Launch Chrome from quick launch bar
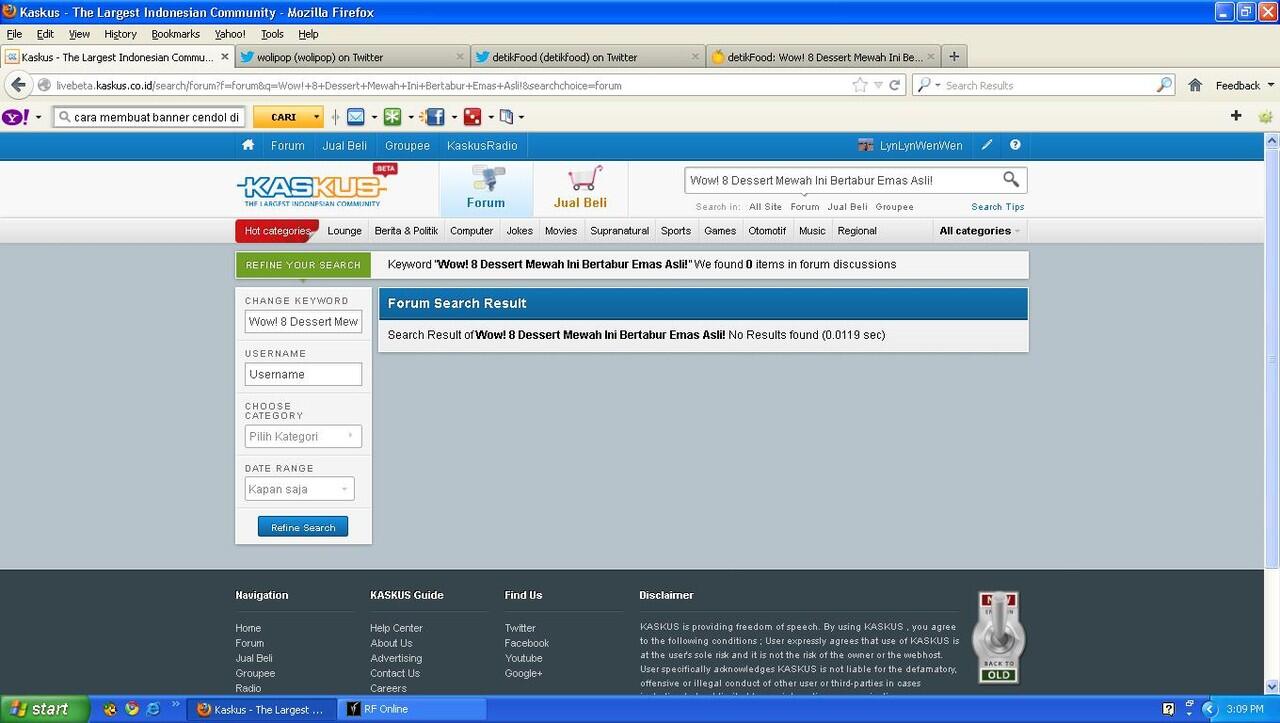Image resolution: width=1280 pixels, height=723 pixels. pyautogui.click(x=131, y=709)
